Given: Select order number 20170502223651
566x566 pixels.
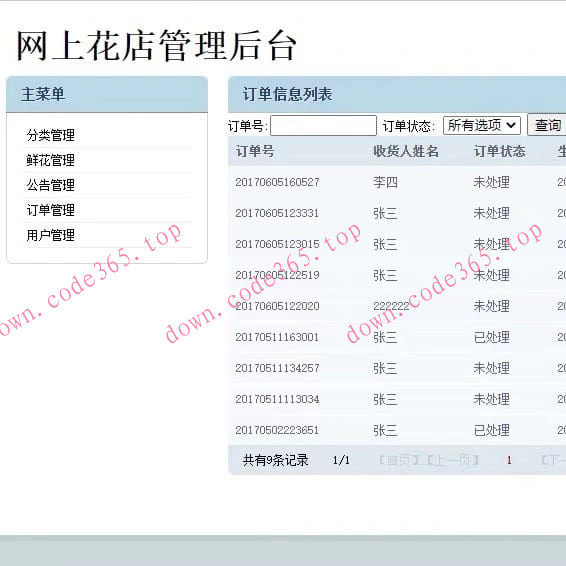Looking at the screenshot, I should (x=277, y=430).
